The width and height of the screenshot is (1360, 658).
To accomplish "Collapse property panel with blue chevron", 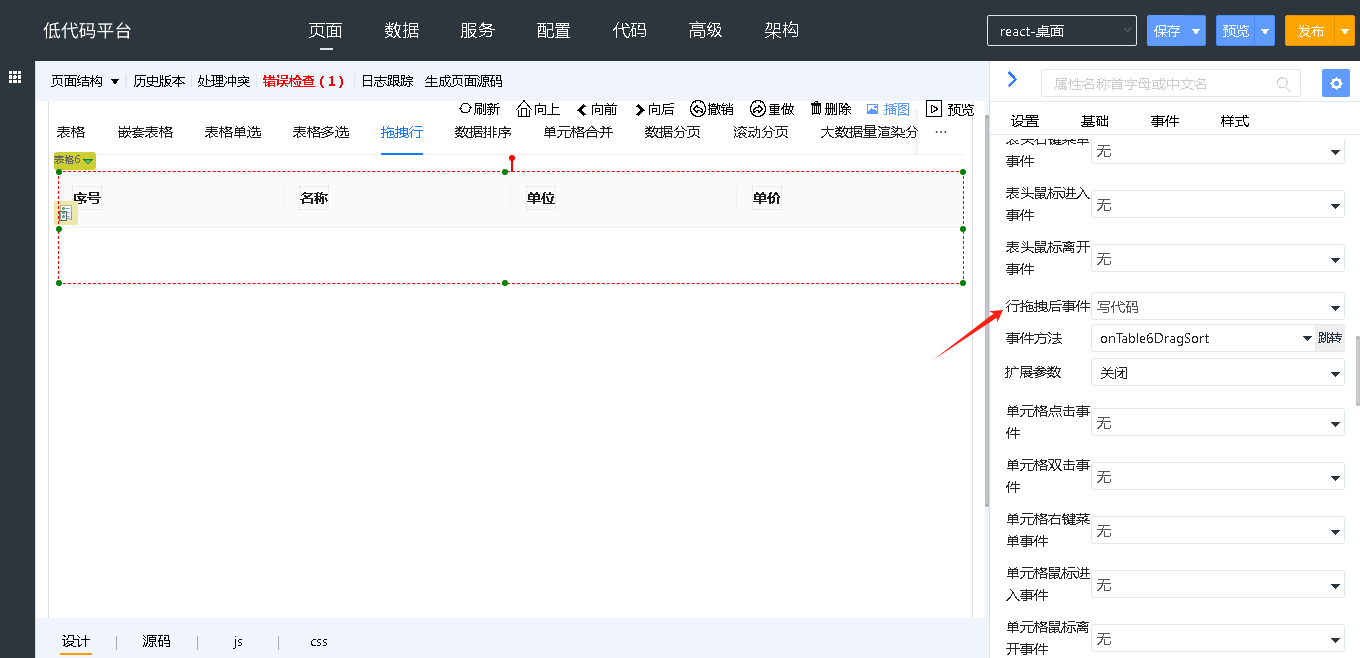I will (x=1012, y=79).
